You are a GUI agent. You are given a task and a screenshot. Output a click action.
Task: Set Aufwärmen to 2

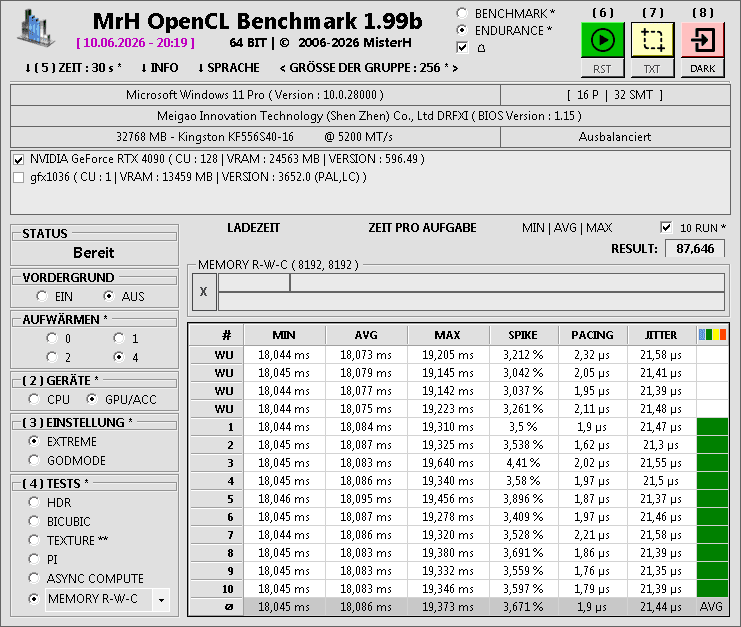(x=52, y=357)
